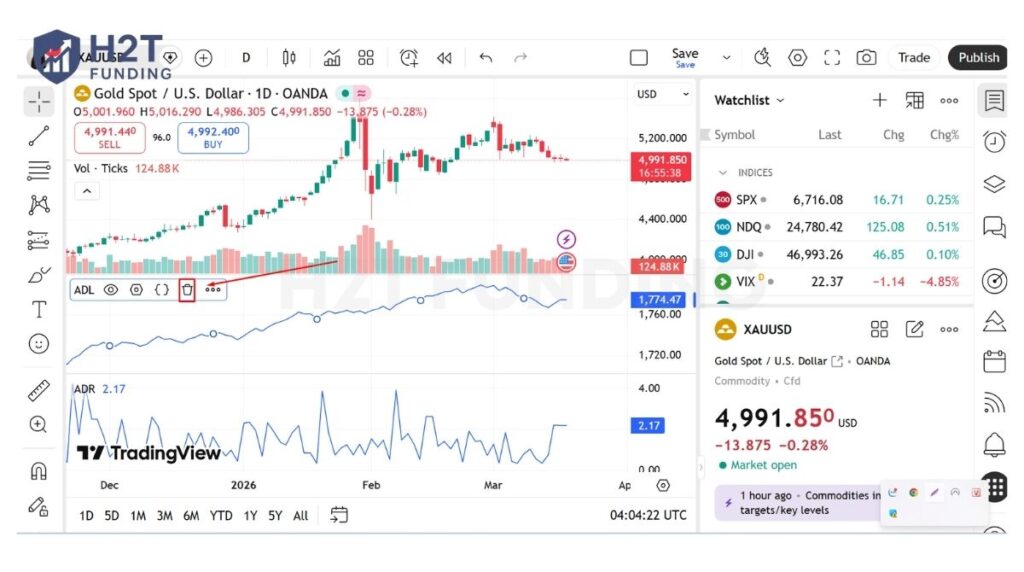The height and width of the screenshot is (572, 1024).
Task: Toggle the magnet mode icon
Action: [x=39, y=471]
